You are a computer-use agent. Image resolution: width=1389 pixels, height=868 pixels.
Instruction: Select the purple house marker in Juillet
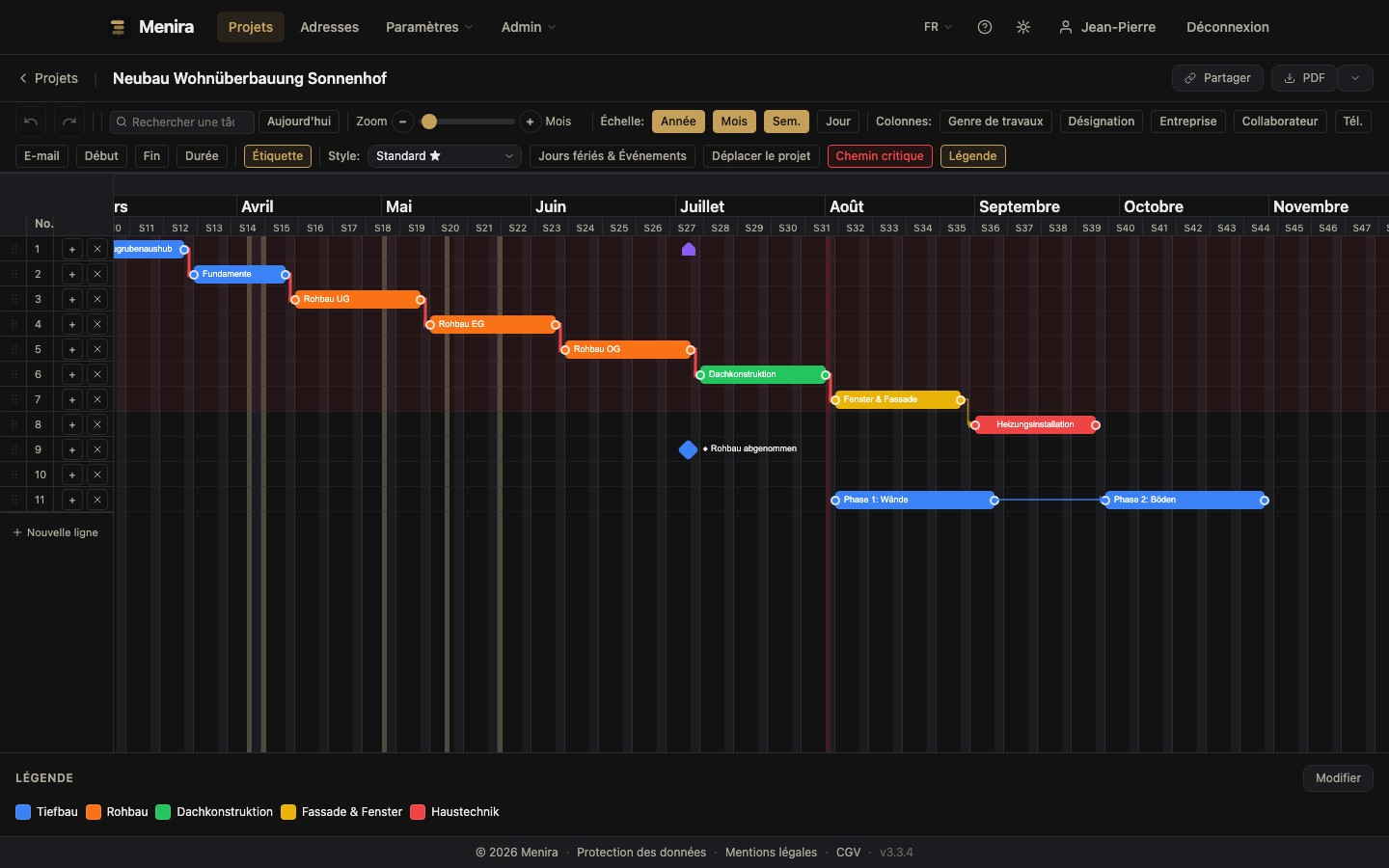(689, 249)
